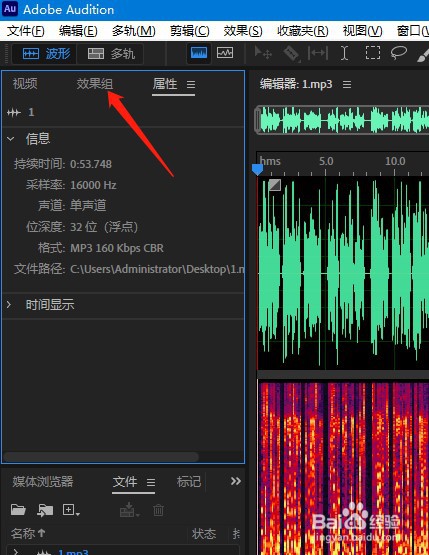
Task: Click the horizontal scrollbar in properties panel
Action: click(x=101, y=457)
